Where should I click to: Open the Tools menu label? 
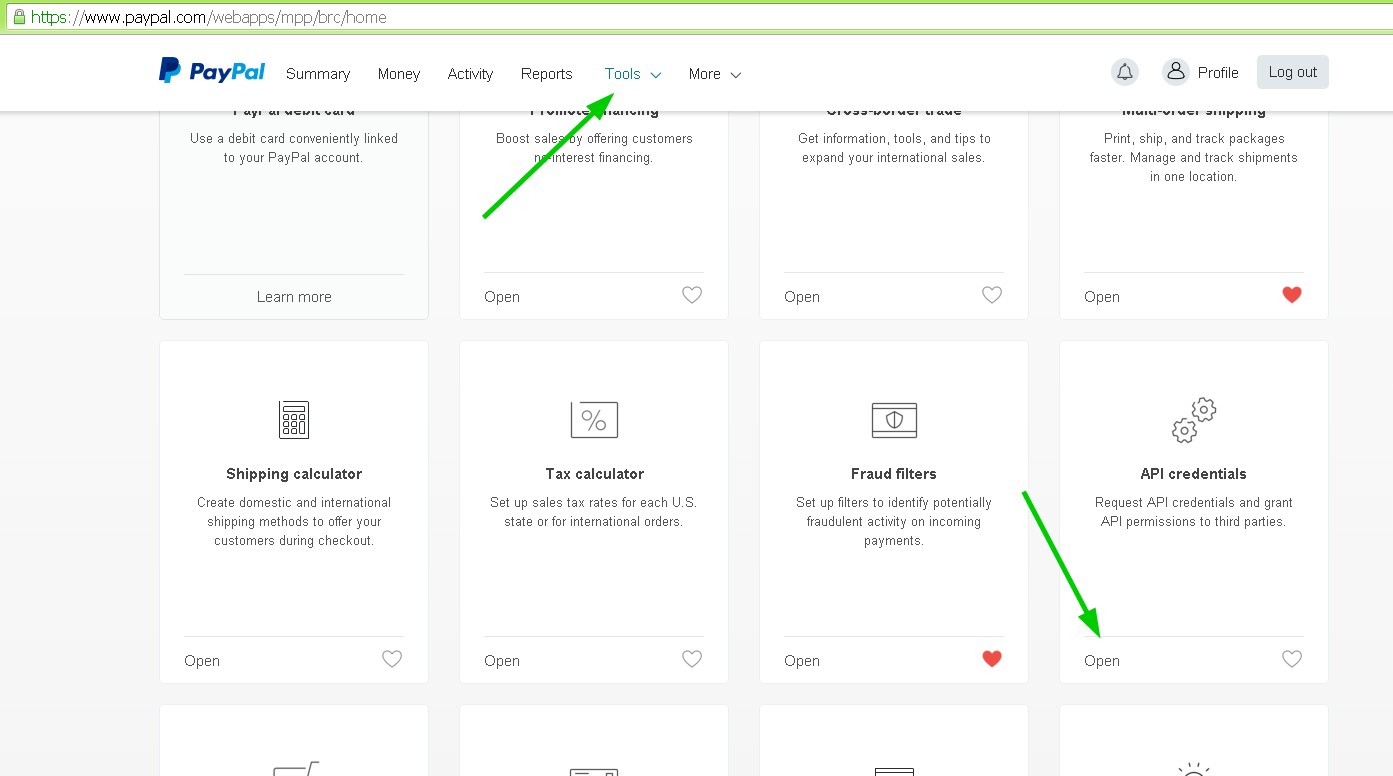coord(623,74)
